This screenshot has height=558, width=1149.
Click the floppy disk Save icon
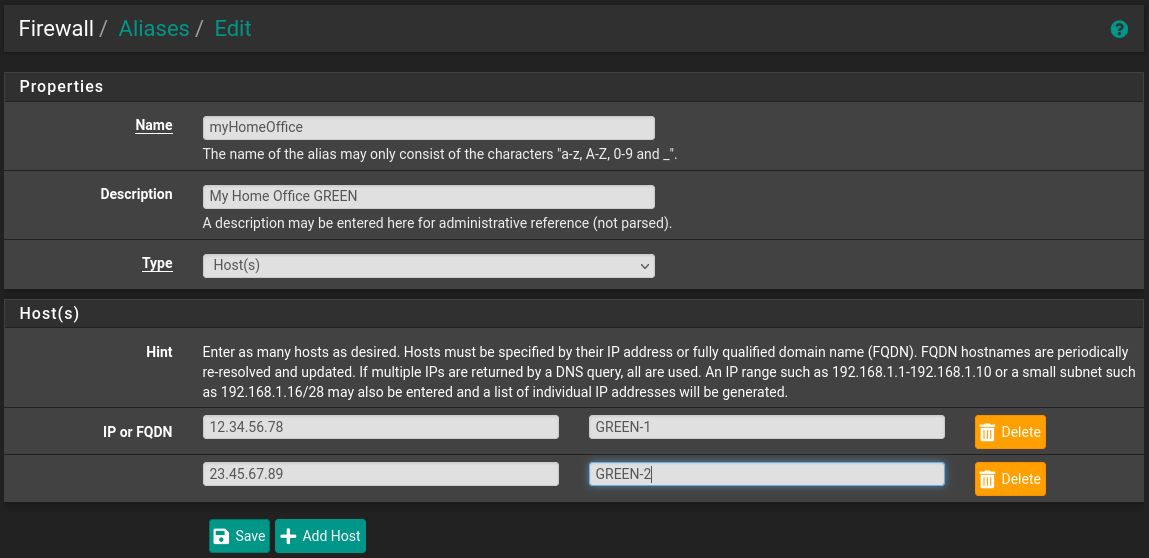[x=222, y=536]
